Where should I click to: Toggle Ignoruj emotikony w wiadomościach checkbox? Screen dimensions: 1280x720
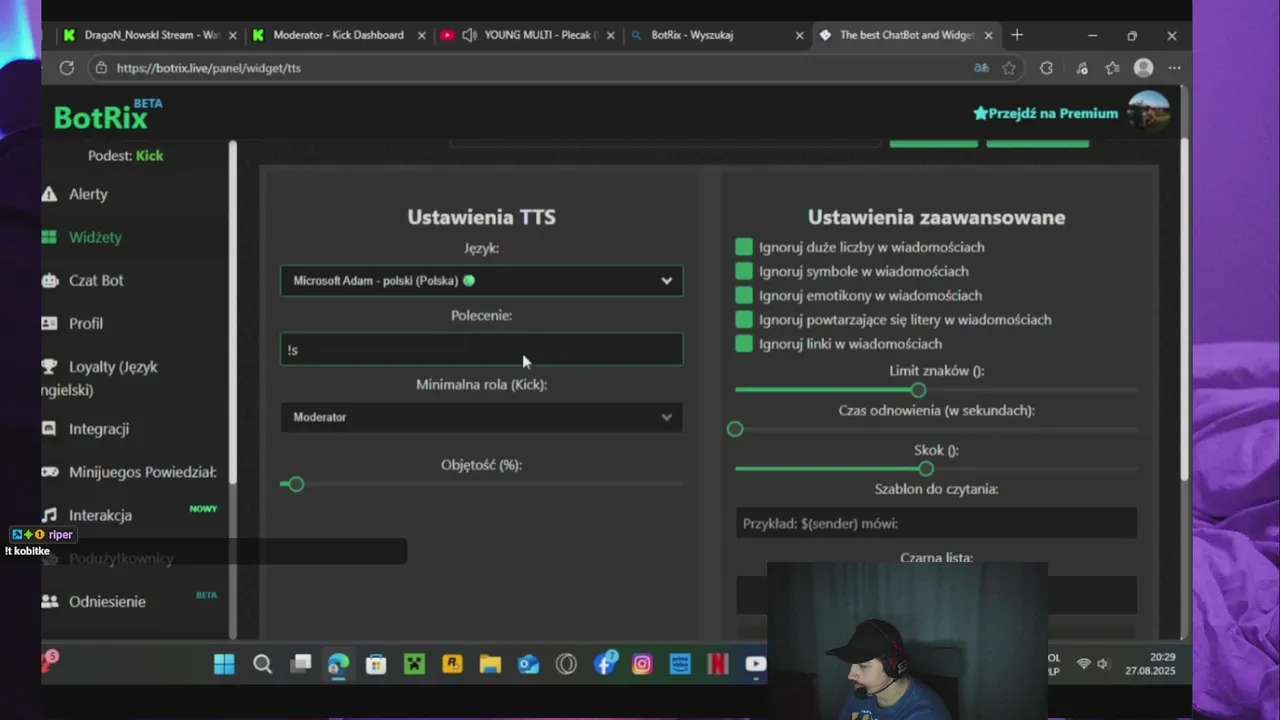click(744, 295)
